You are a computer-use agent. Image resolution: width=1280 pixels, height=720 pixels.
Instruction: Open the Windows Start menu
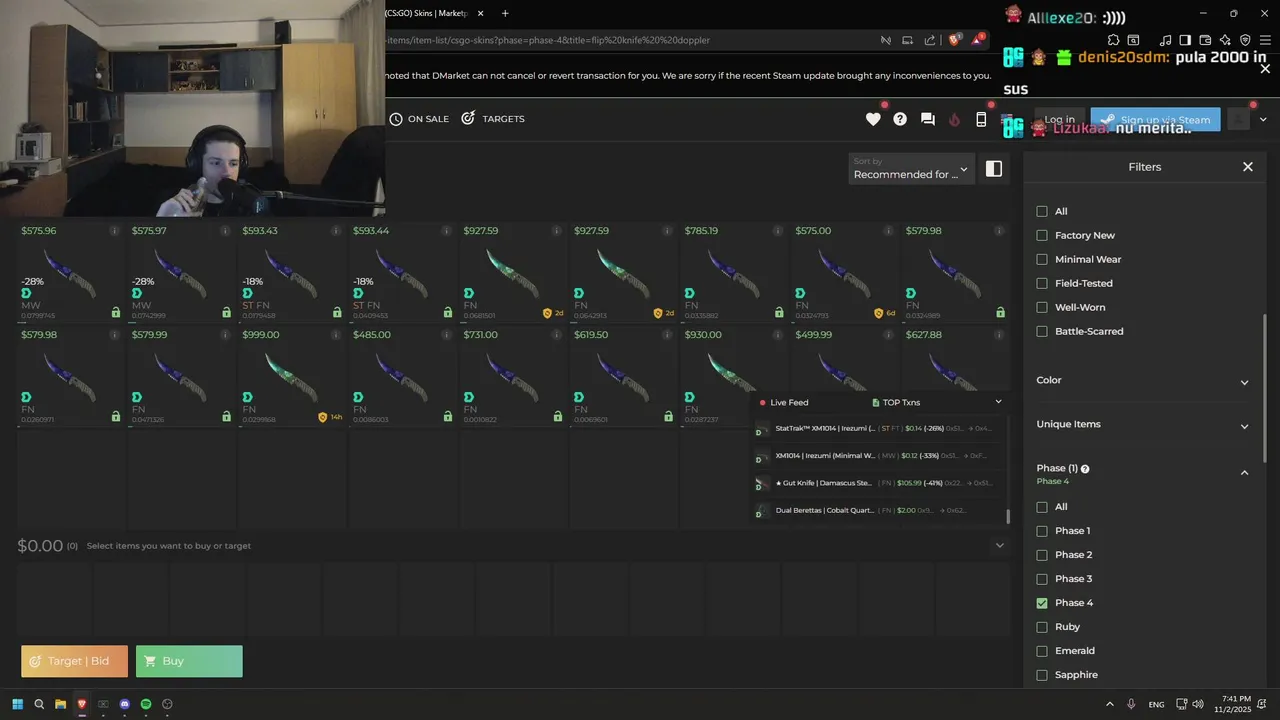(18, 704)
